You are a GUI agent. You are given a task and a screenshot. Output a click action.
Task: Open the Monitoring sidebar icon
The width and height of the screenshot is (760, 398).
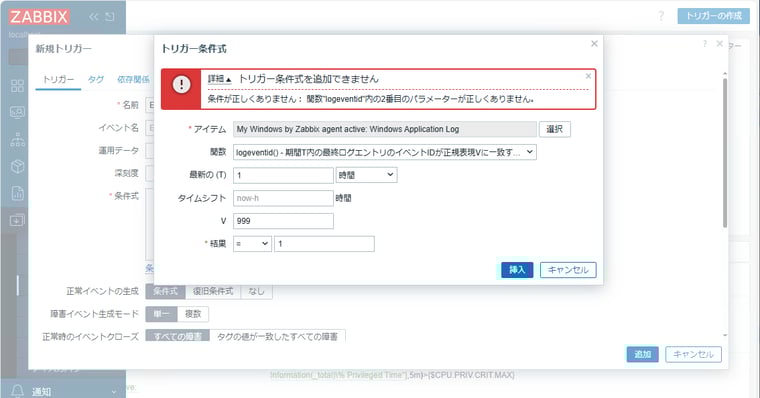17,113
